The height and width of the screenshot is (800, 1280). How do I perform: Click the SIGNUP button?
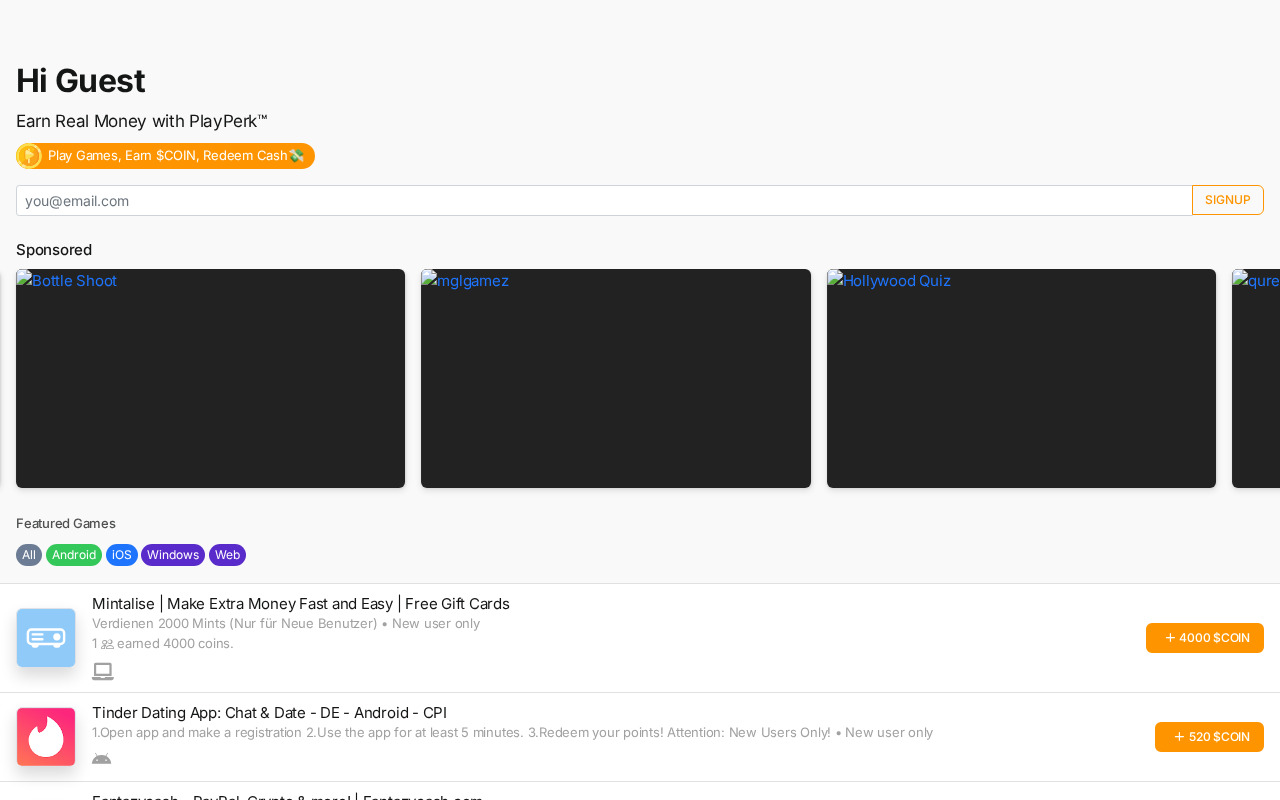[1228, 200]
